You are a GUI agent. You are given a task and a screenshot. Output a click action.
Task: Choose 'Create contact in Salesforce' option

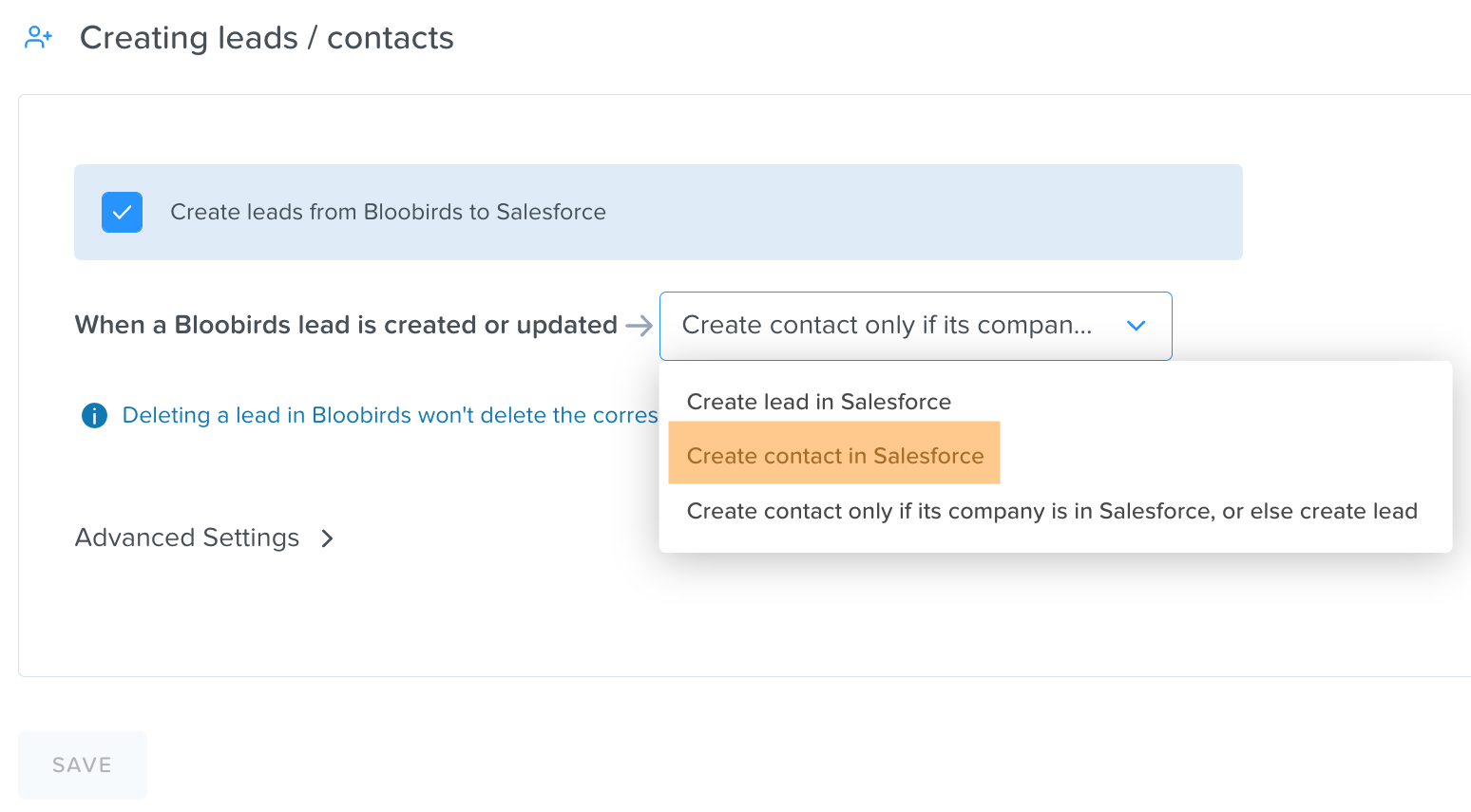(834, 456)
